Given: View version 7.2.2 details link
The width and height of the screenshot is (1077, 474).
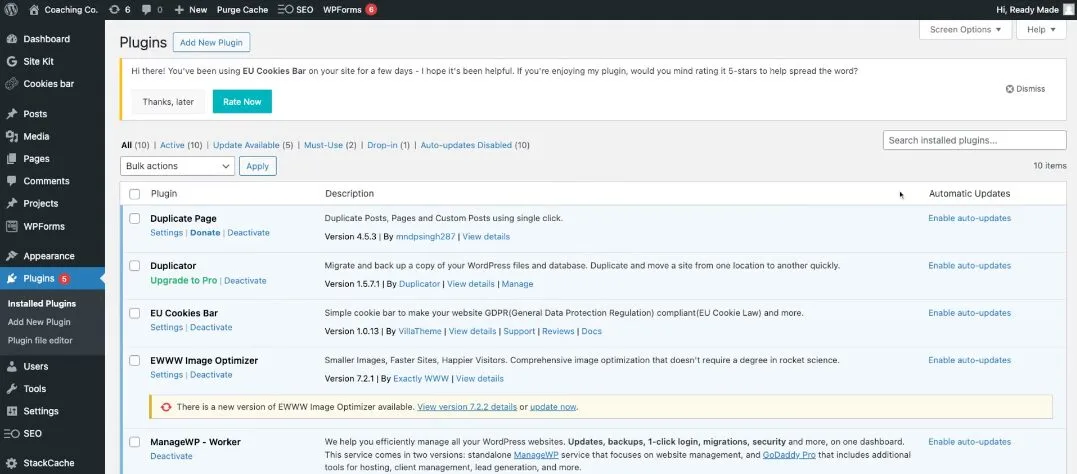Looking at the screenshot, I should (467, 407).
